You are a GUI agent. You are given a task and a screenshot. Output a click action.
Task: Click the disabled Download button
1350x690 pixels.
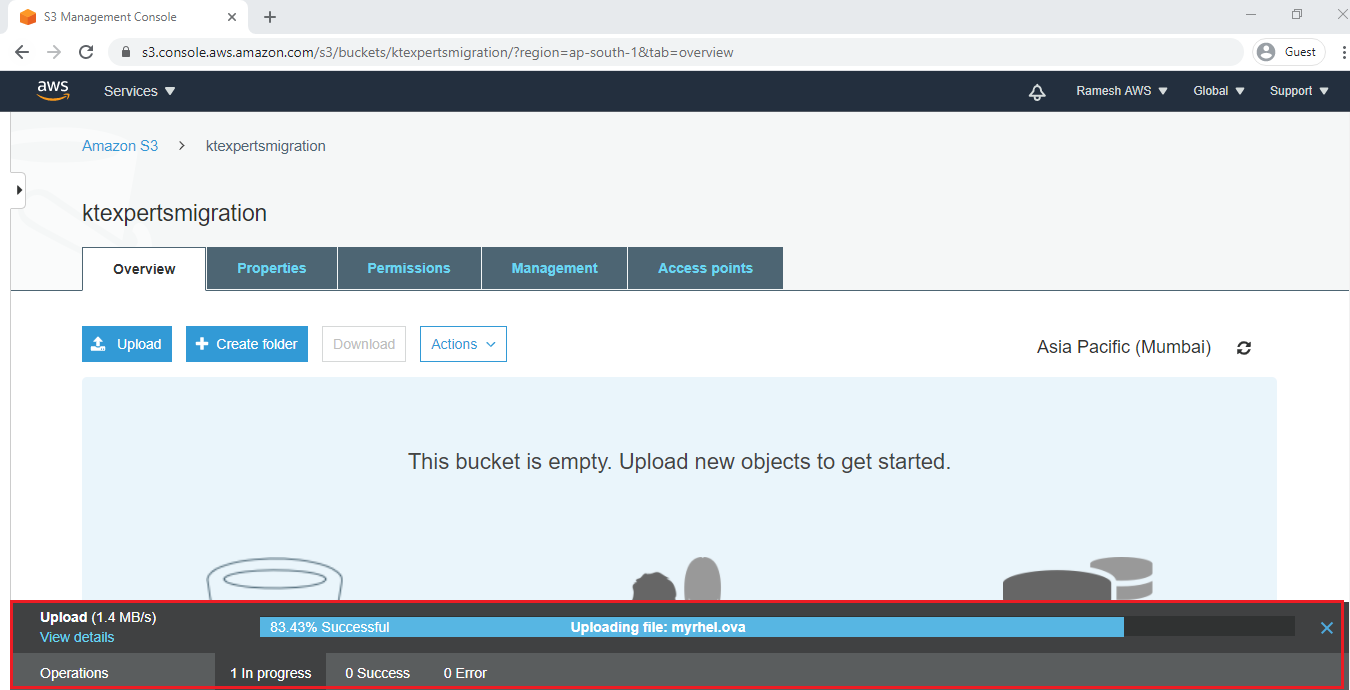[364, 344]
